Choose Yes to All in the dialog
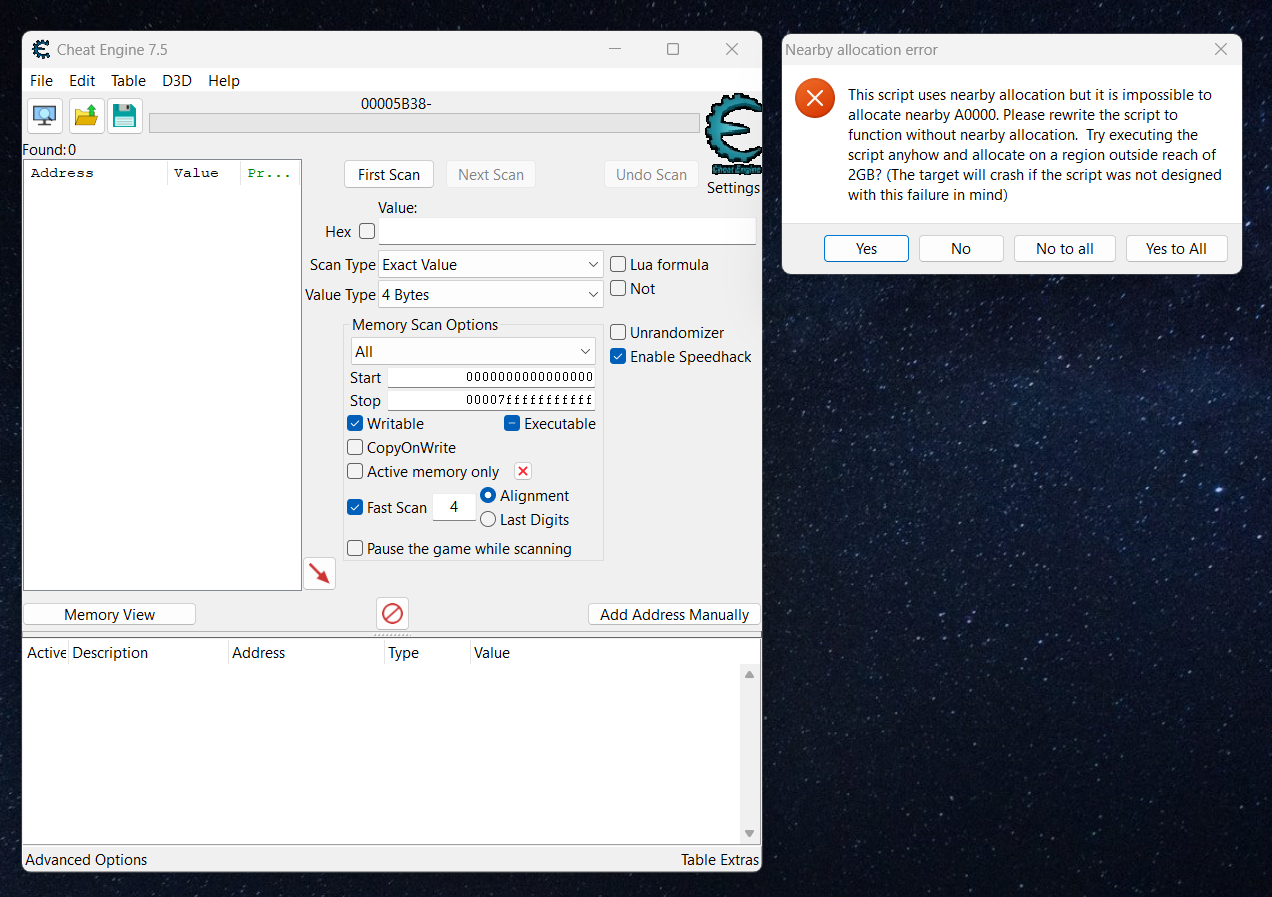Screen dimensions: 1272x897 click(1176, 248)
